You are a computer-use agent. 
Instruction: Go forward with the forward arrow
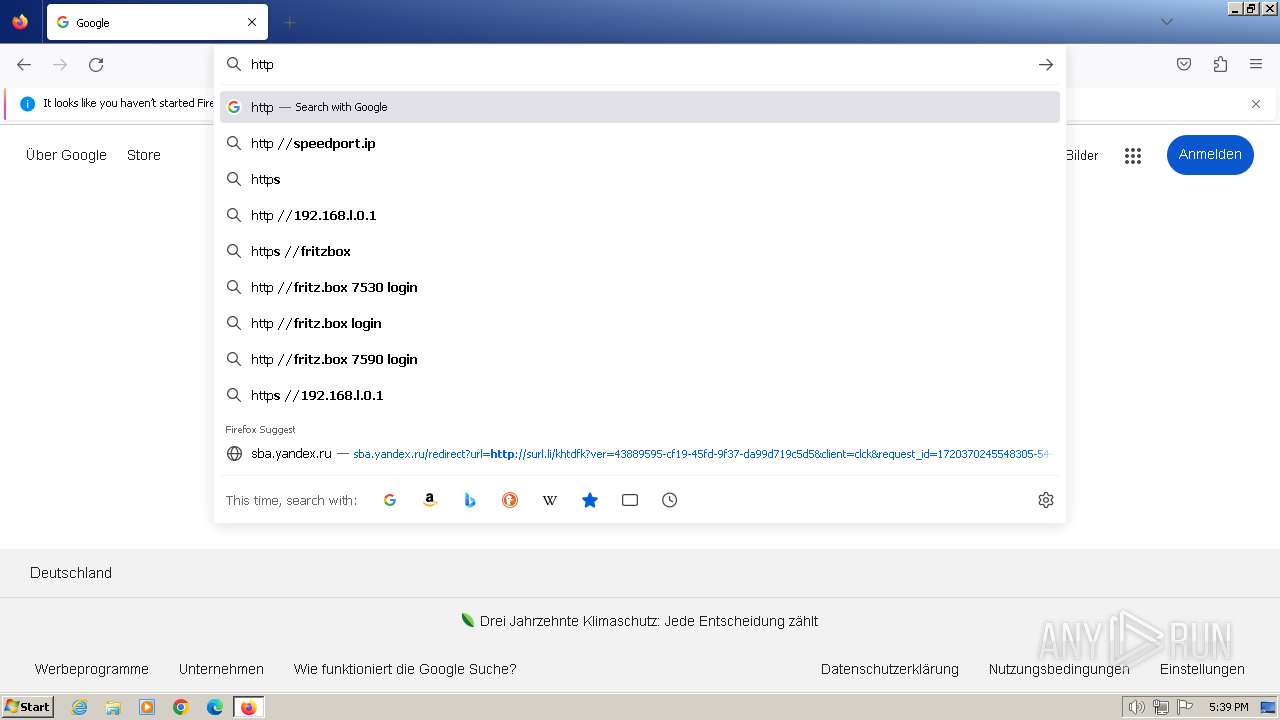coord(60,64)
